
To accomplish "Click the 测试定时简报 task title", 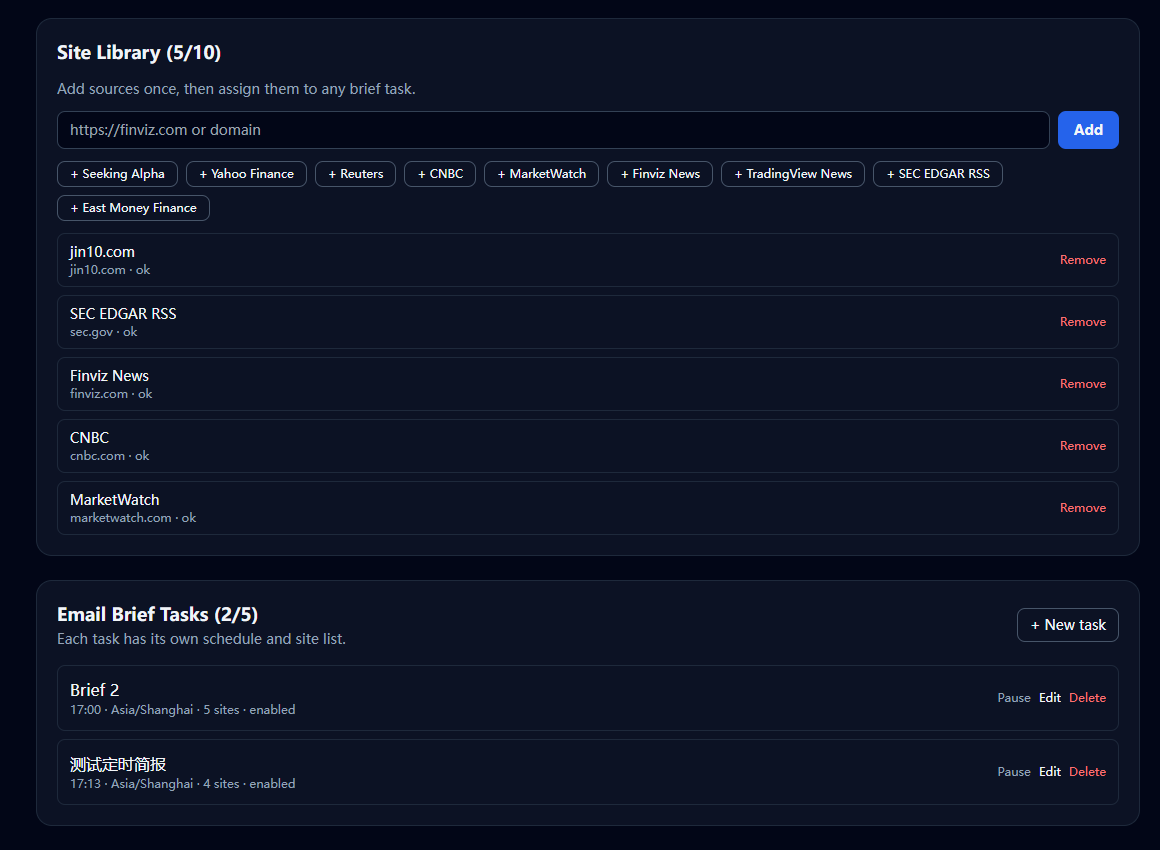I will 118,764.
